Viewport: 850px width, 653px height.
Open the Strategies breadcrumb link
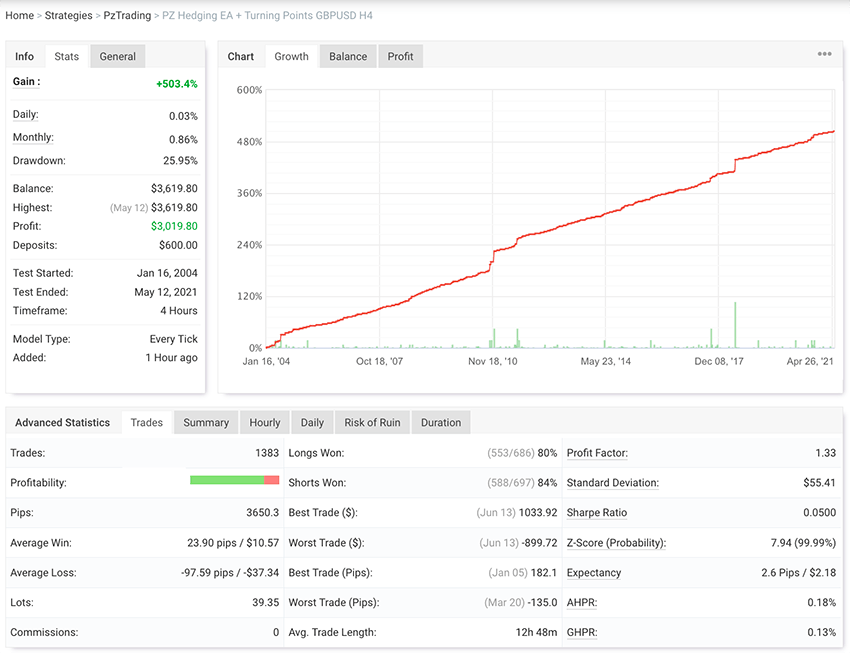click(68, 15)
